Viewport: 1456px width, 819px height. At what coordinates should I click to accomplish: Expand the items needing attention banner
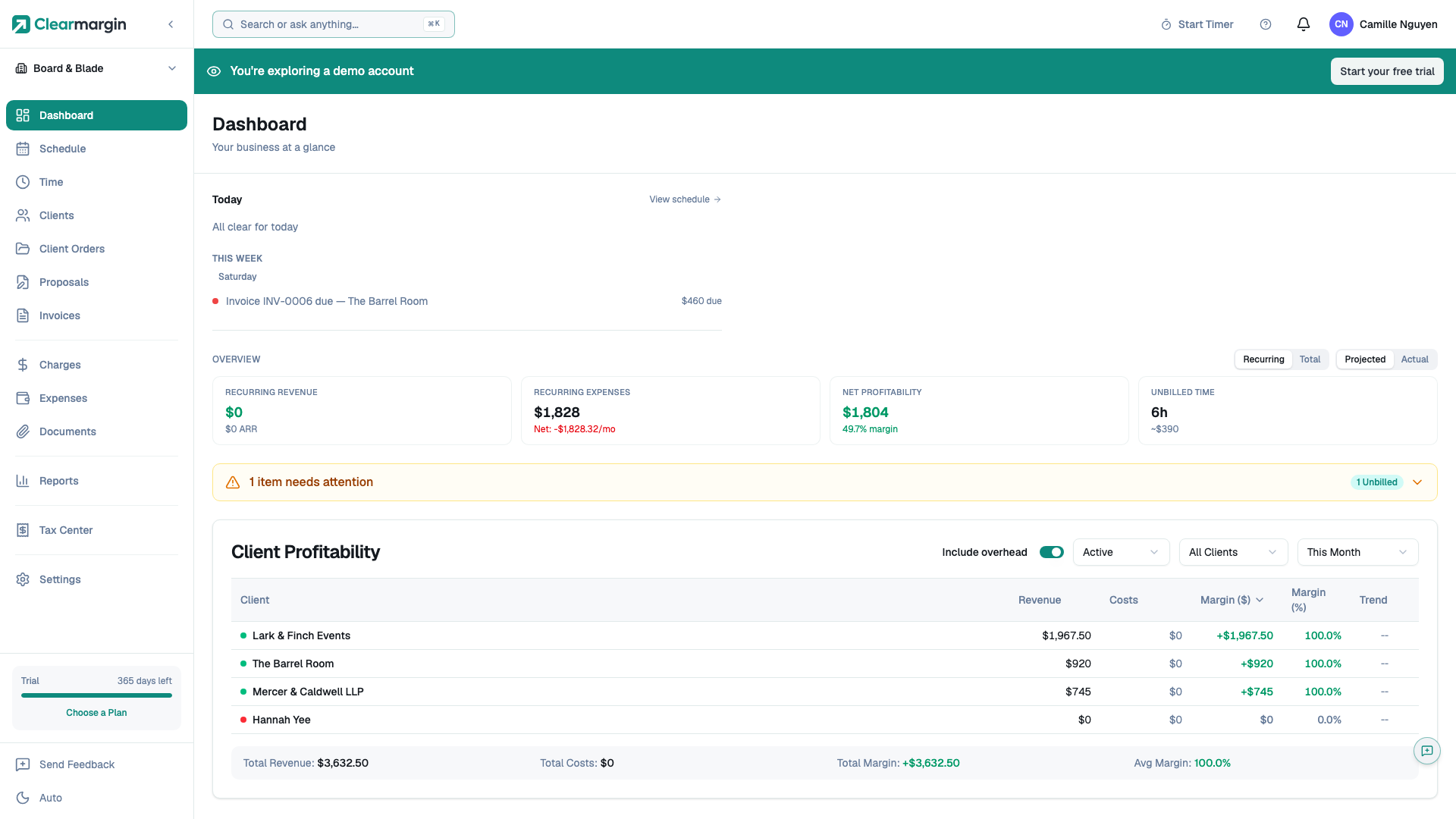[x=1417, y=482]
